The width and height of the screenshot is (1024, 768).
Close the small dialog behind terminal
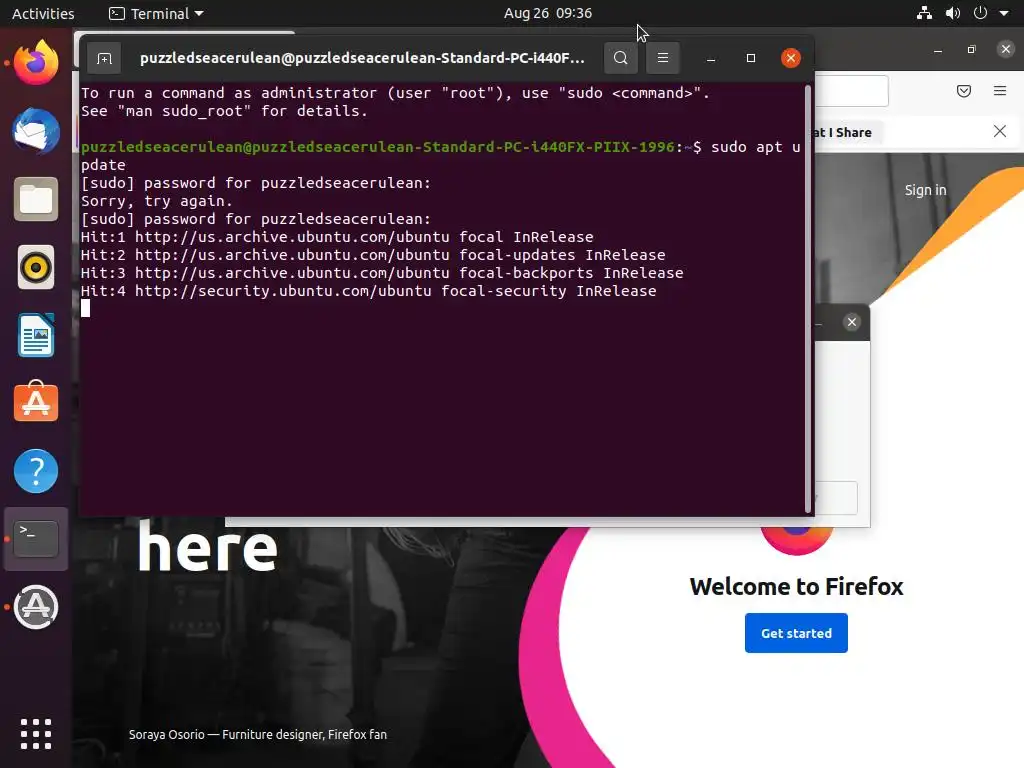tap(852, 322)
